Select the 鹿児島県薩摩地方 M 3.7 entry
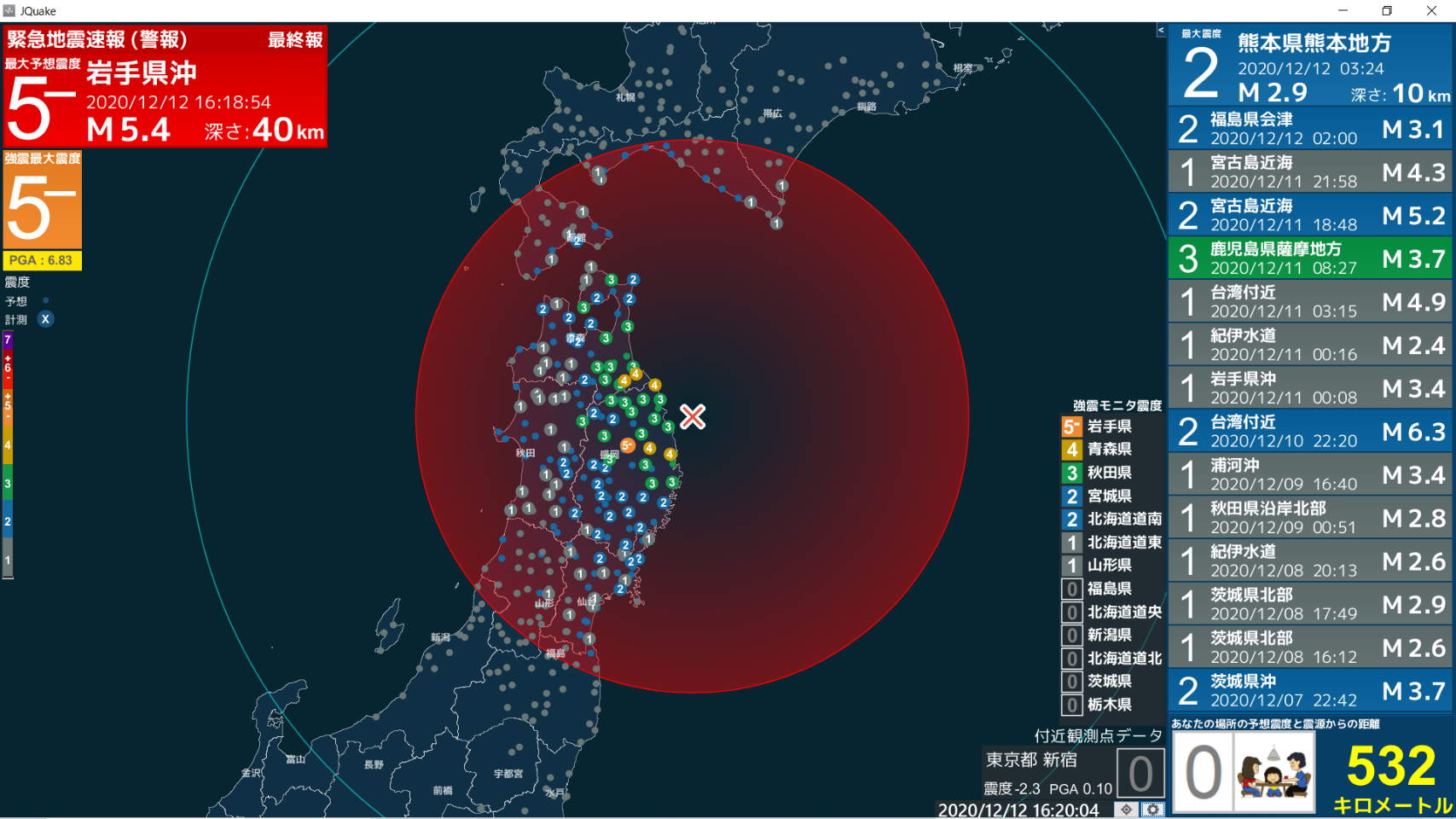Image resolution: width=1456 pixels, height=819 pixels. [x=1311, y=258]
